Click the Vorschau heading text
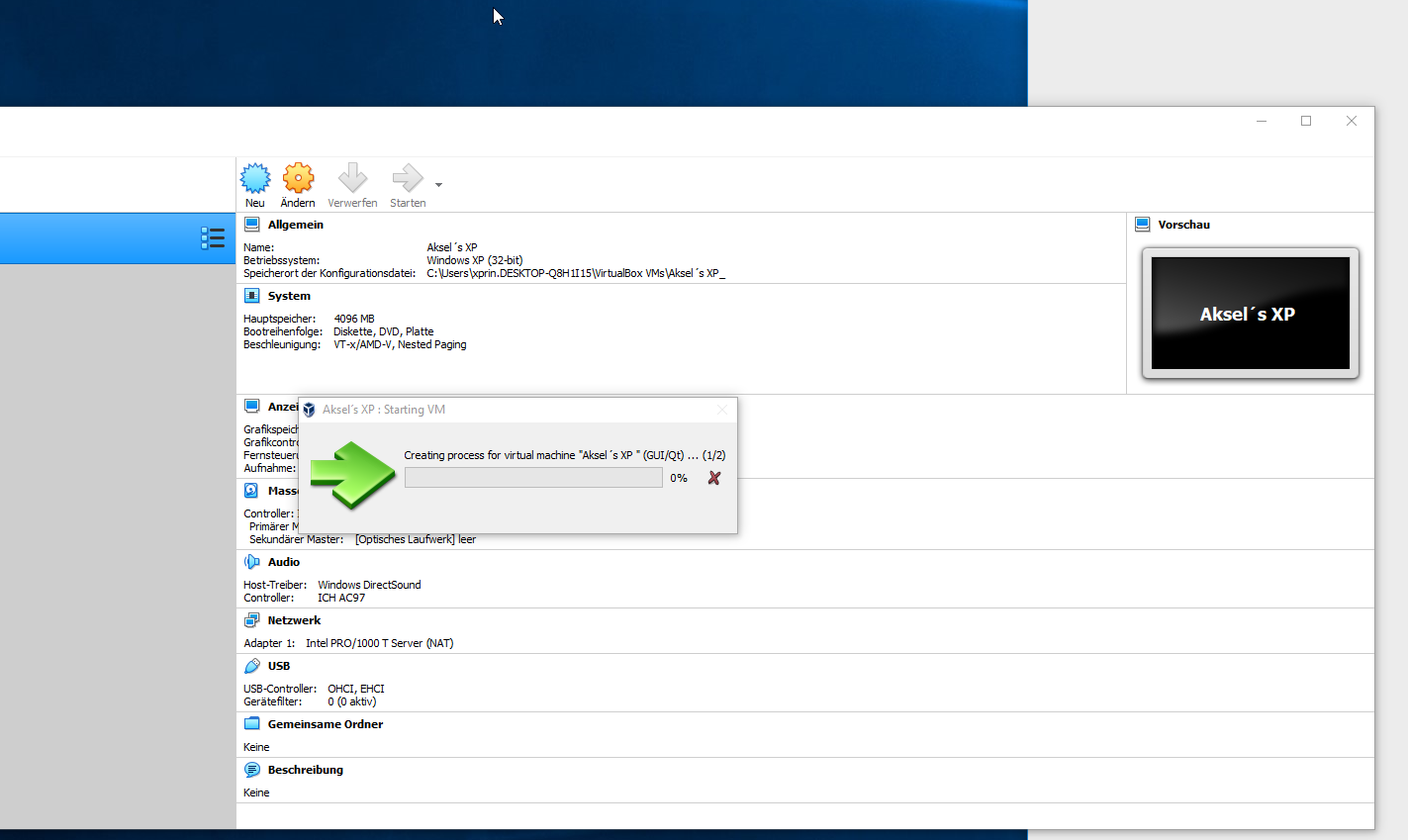The image size is (1408, 840). coord(1184,225)
